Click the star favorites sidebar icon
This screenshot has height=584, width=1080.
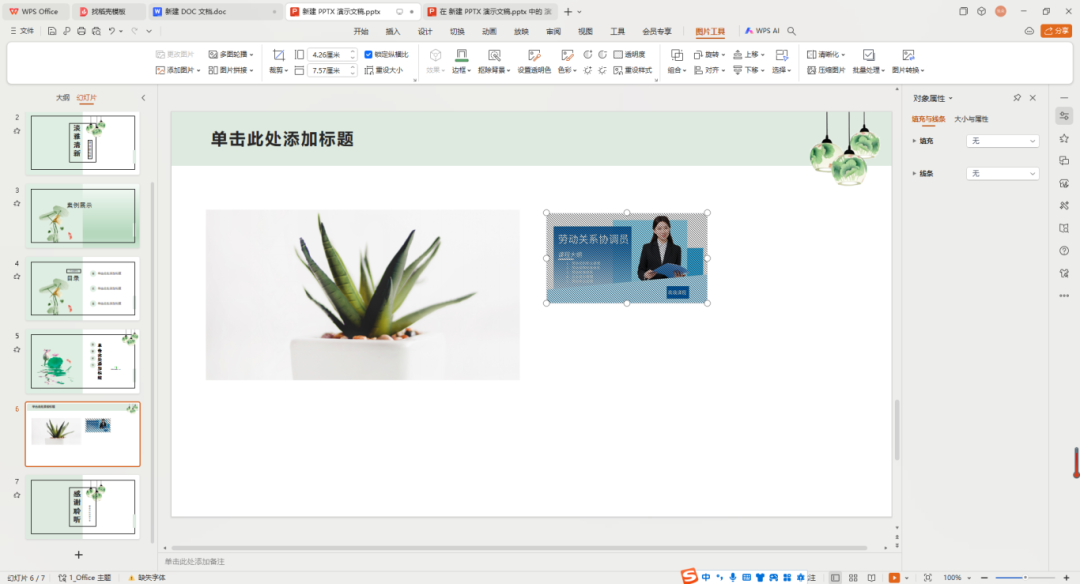click(x=1064, y=138)
